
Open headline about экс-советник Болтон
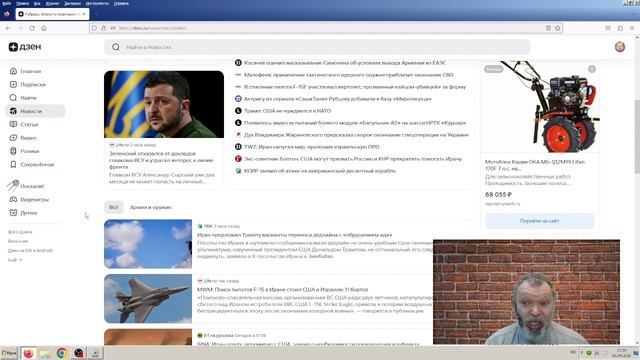(x=353, y=159)
